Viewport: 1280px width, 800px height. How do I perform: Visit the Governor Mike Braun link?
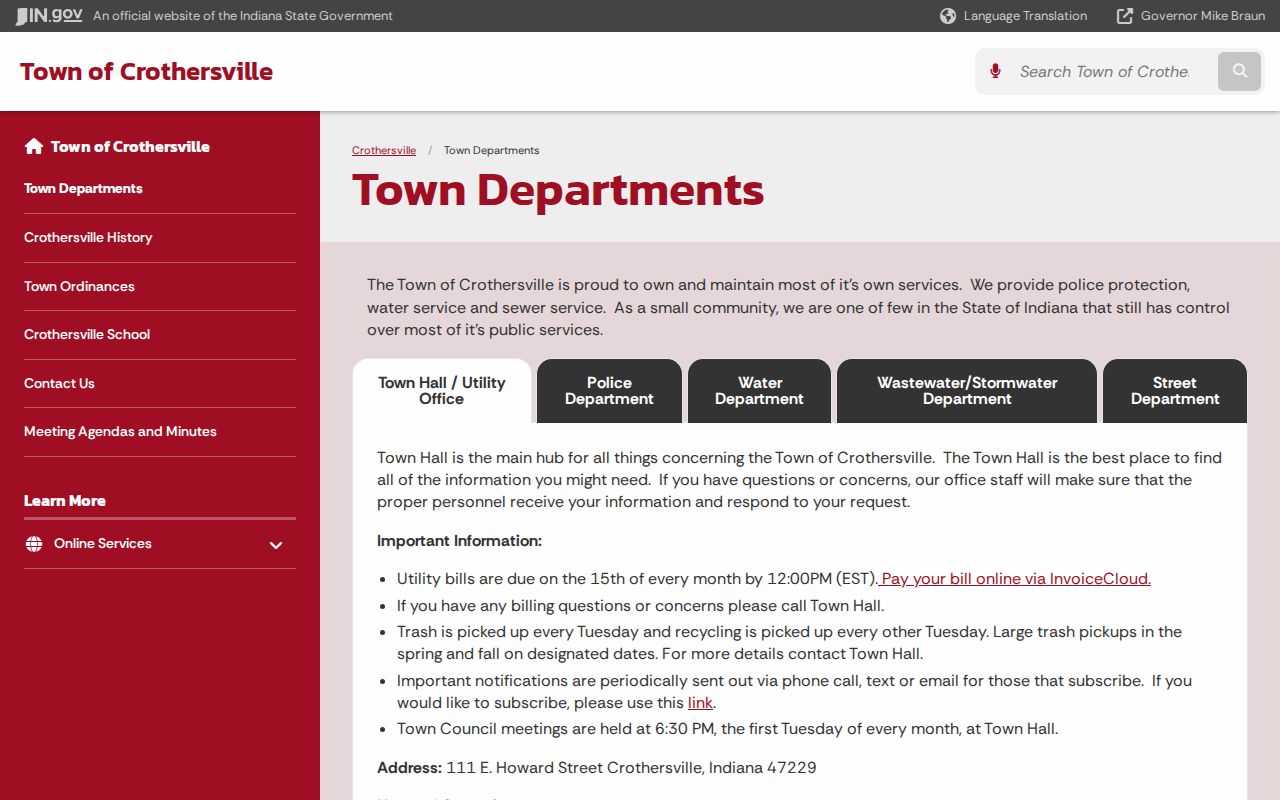1203,16
